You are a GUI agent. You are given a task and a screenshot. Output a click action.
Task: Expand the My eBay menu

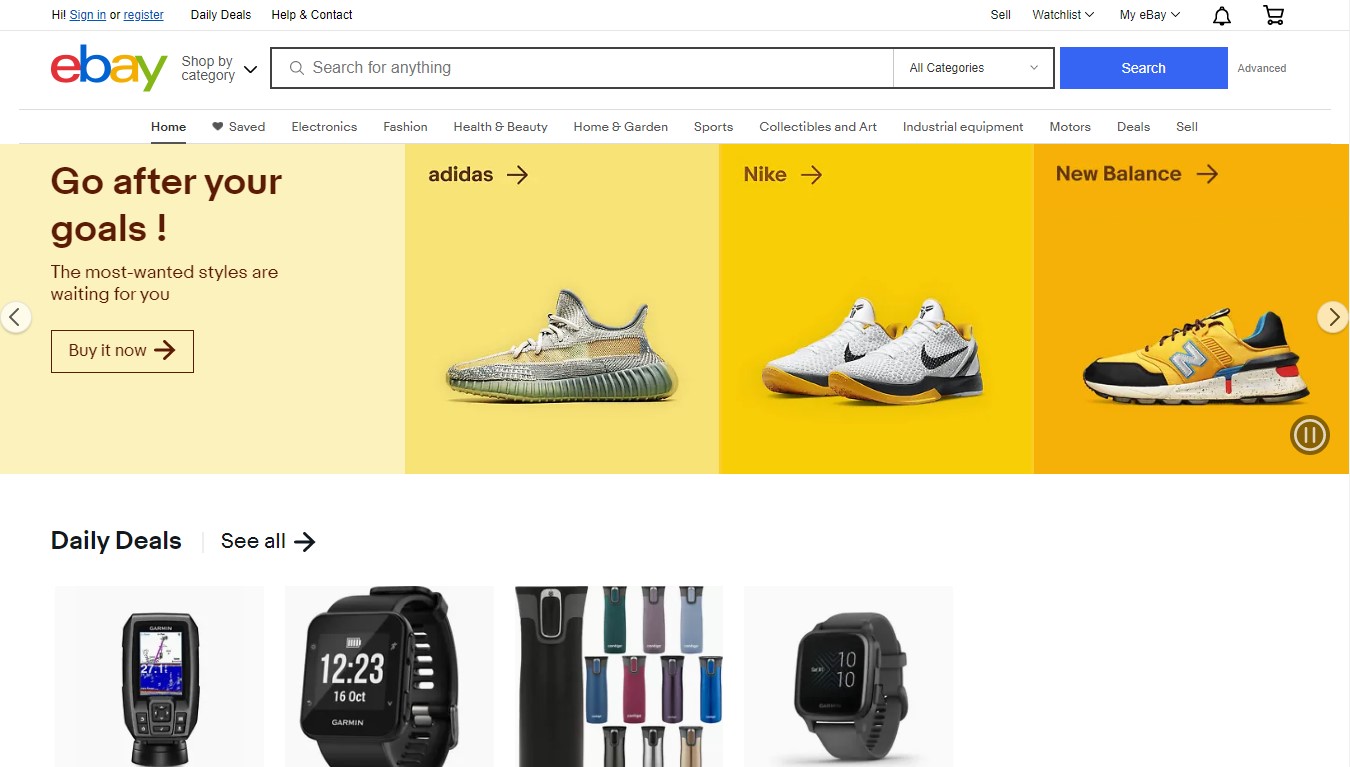click(x=1150, y=15)
